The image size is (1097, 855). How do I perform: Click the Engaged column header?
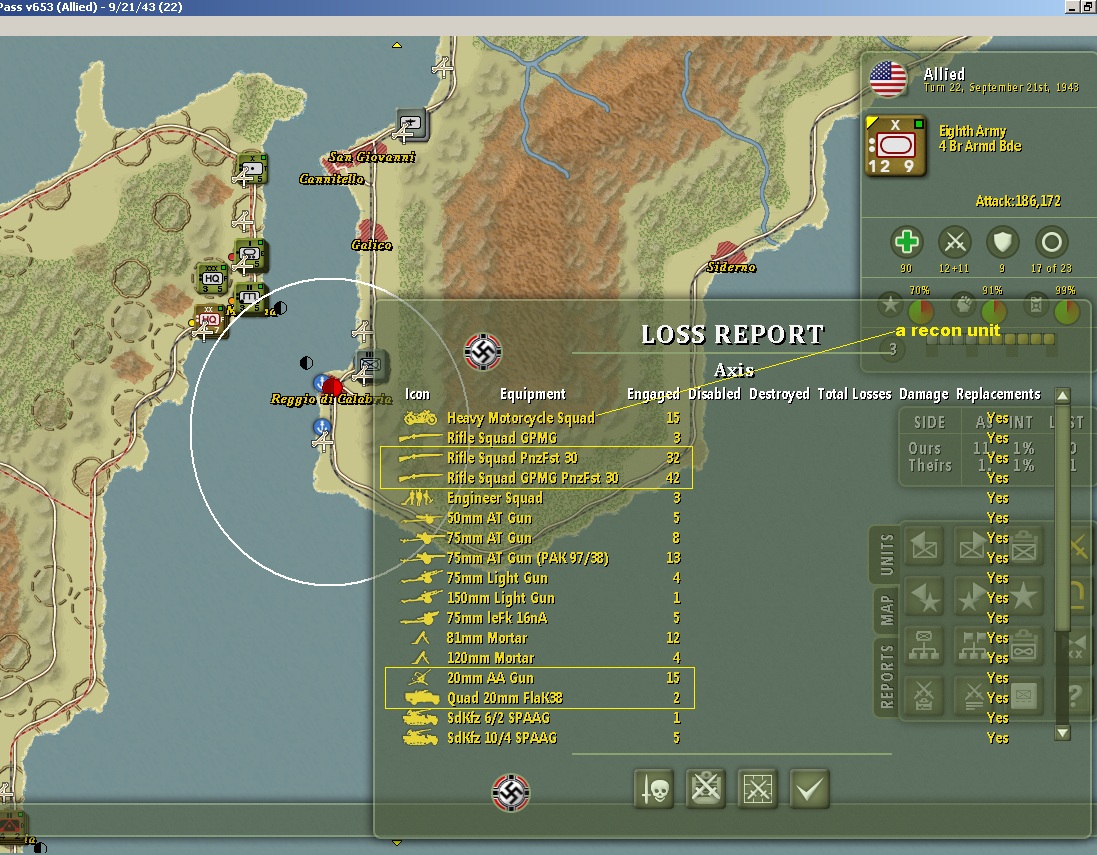coord(653,394)
